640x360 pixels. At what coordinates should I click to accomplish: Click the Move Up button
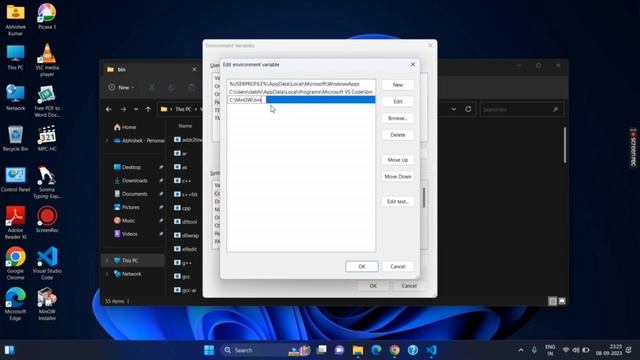click(x=398, y=160)
